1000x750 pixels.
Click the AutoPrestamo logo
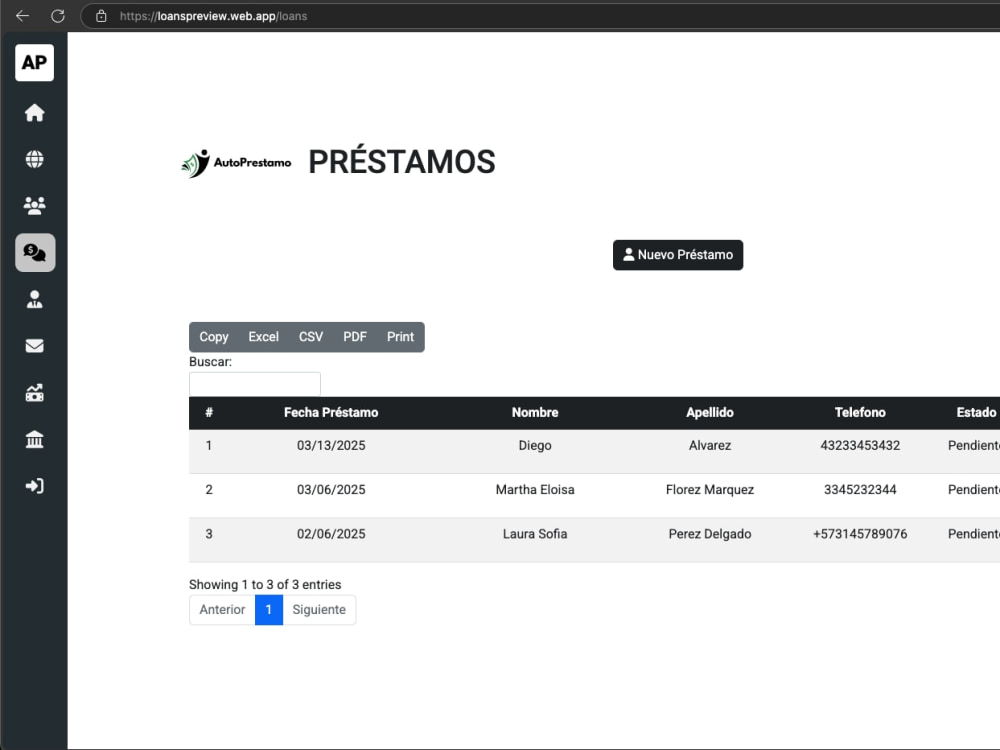click(236, 163)
